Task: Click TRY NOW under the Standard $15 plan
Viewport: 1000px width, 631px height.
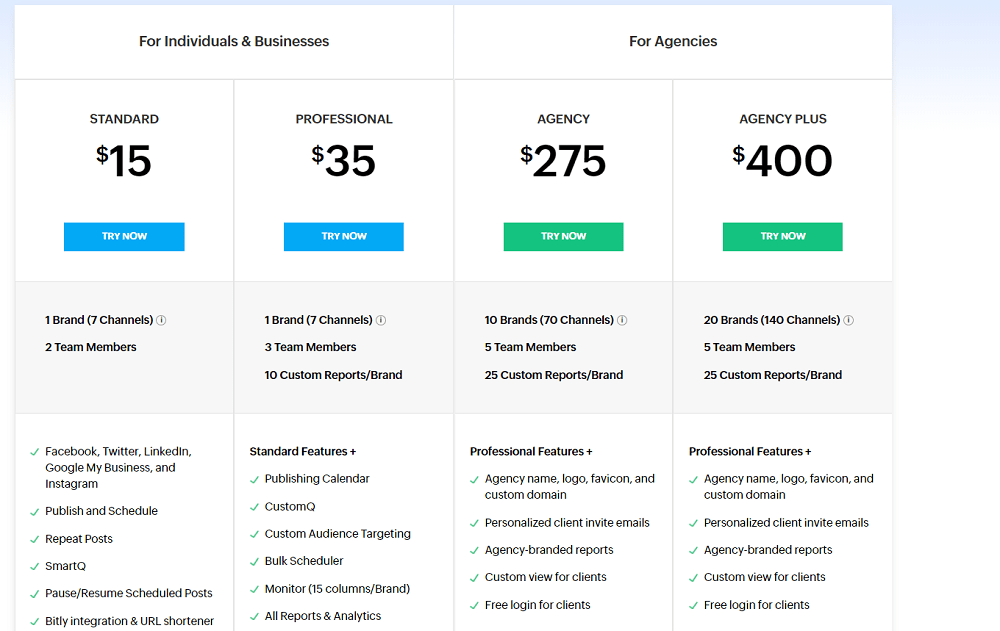Action: pos(124,237)
